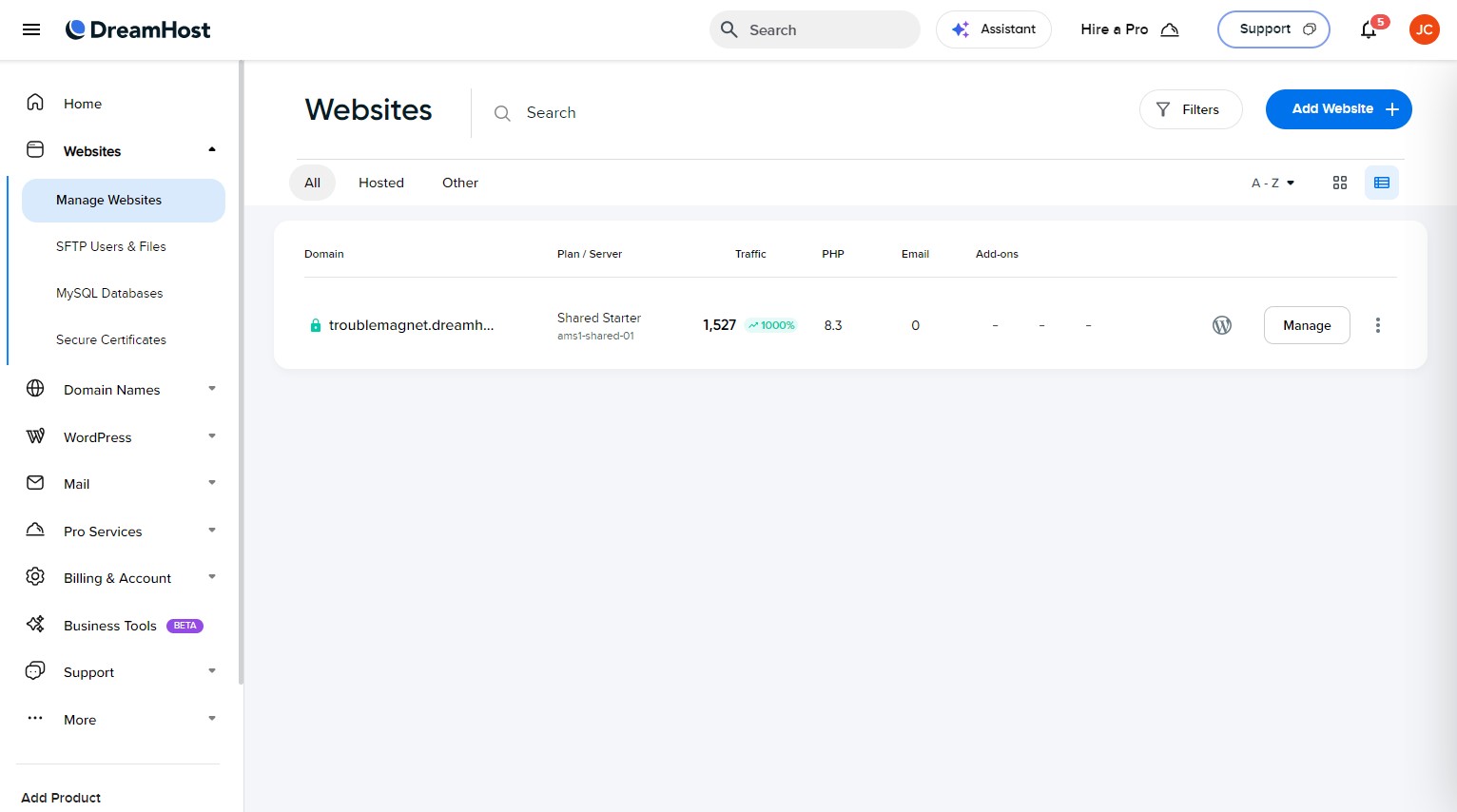
Task: Expand the Domain Names section
Action: click(x=212, y=388)
